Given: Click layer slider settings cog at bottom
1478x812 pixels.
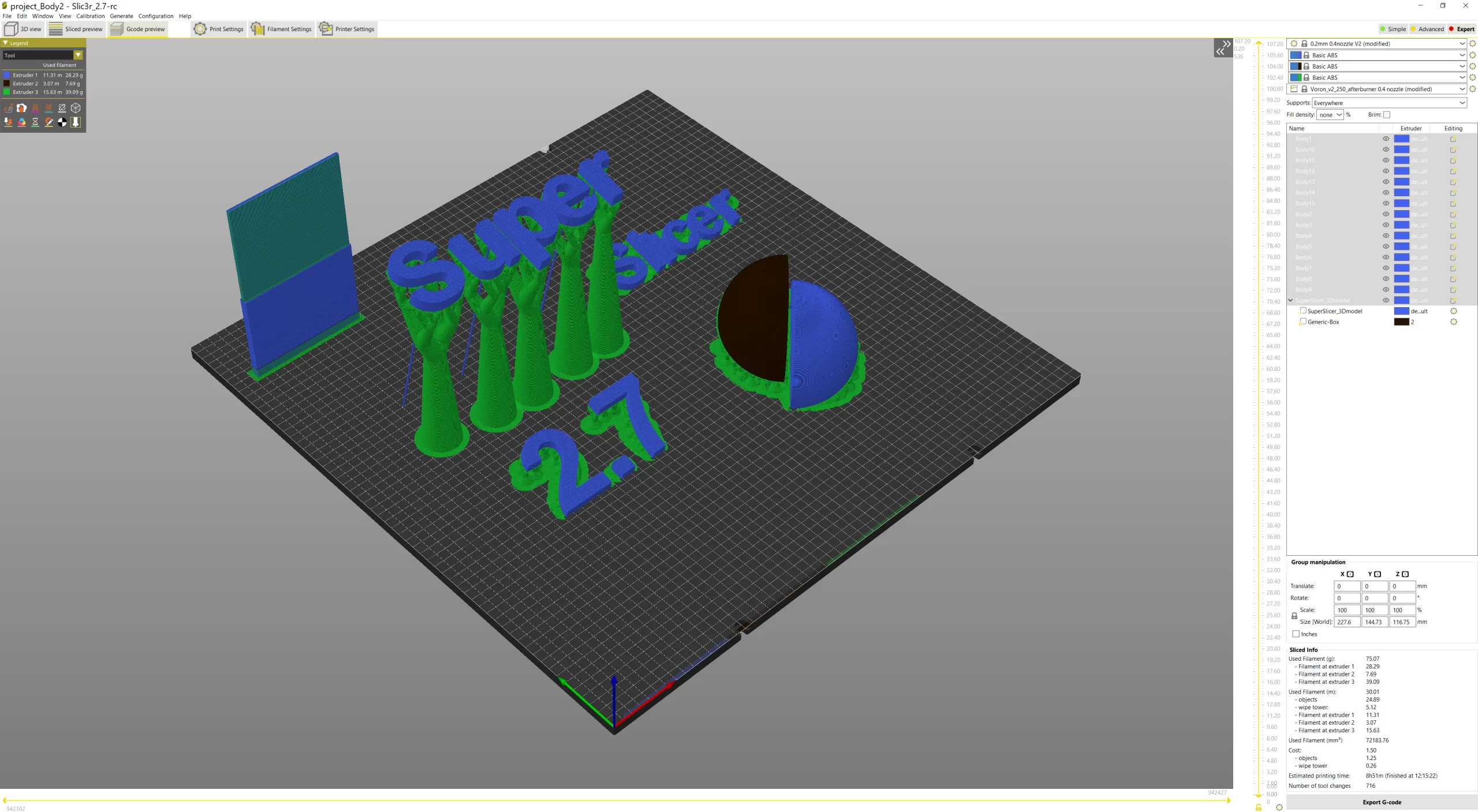Looking at the screenshot, I should [1279, 807].
